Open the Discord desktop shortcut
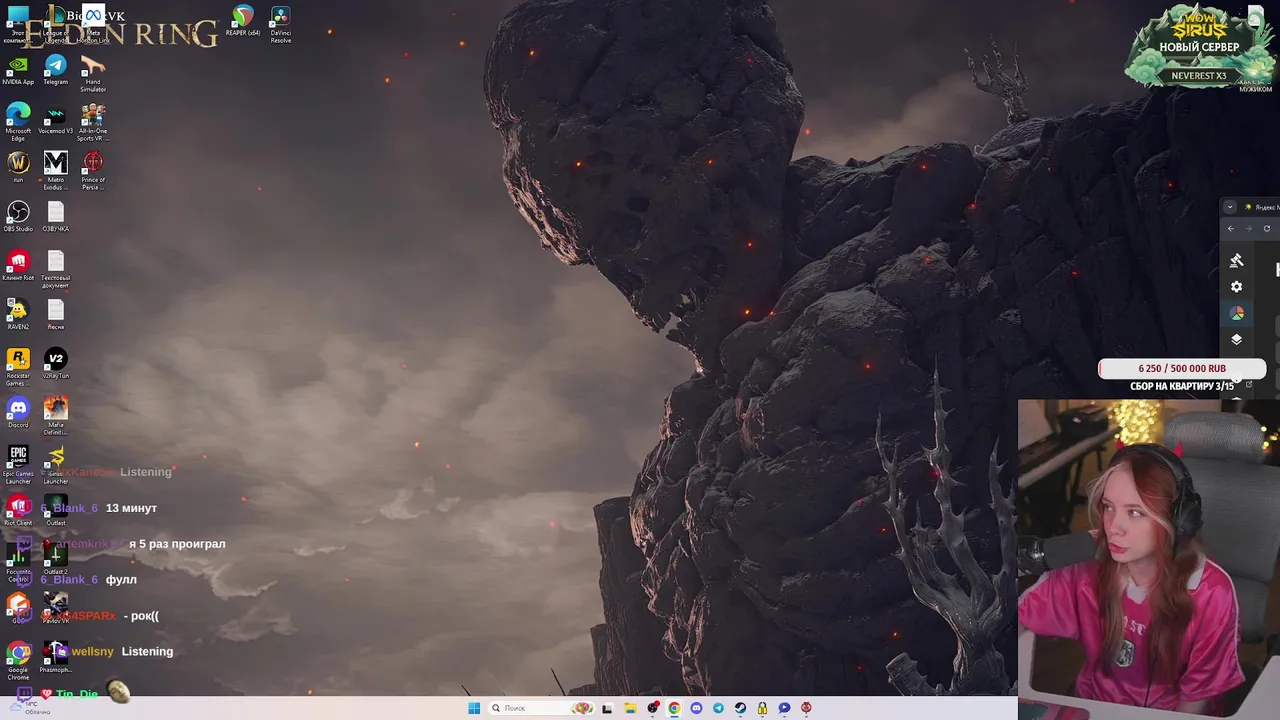Image resolution: width=1280 pixels, height=720 pixels. [18, 412]
